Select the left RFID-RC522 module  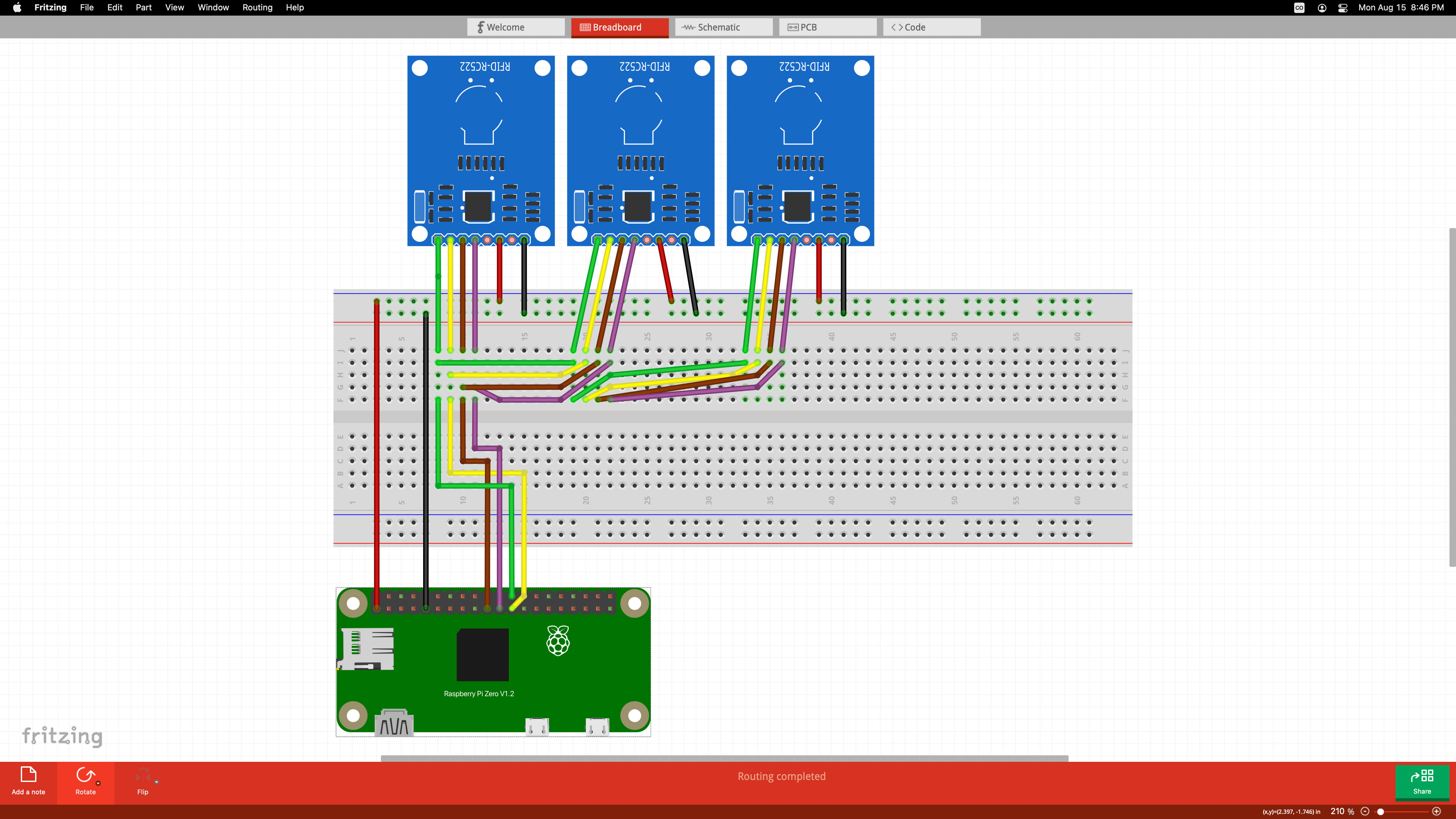click(x=481, y=150)
